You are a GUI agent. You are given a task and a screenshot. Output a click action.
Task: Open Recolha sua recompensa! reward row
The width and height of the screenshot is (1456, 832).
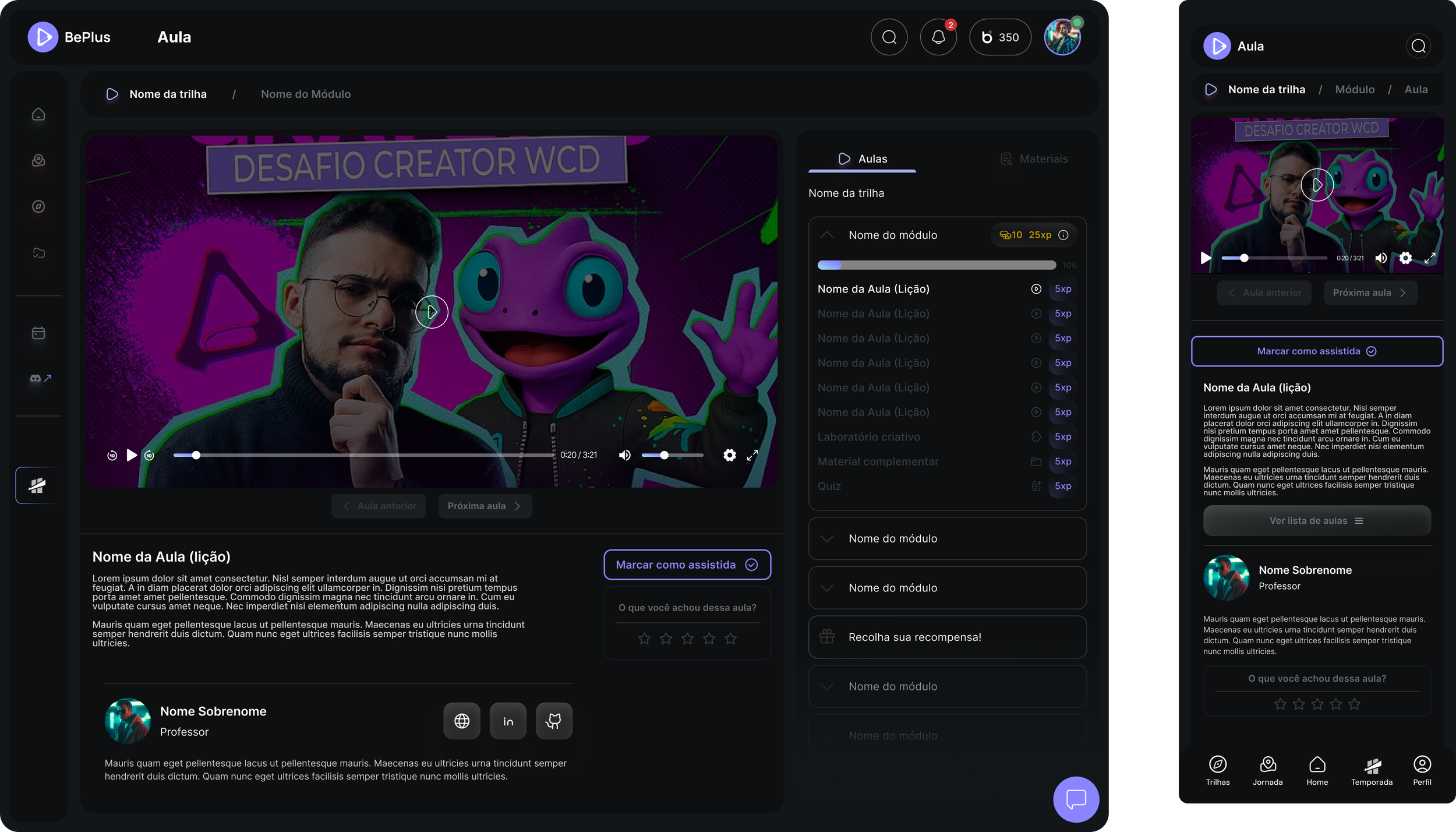947,637
